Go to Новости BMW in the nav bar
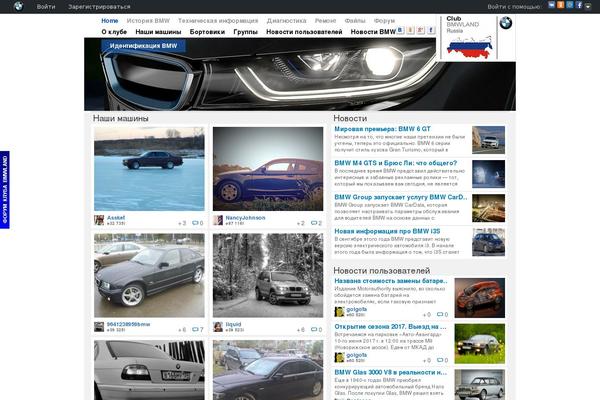Screen dimensions: 600x400 373,32
